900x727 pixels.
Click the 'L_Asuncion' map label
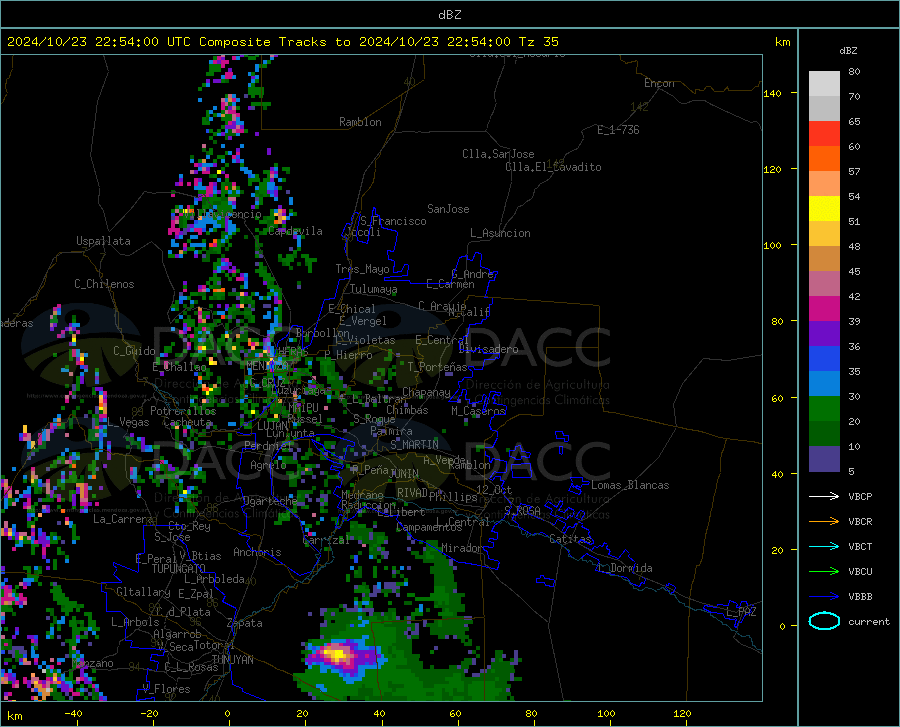[500, 233]
